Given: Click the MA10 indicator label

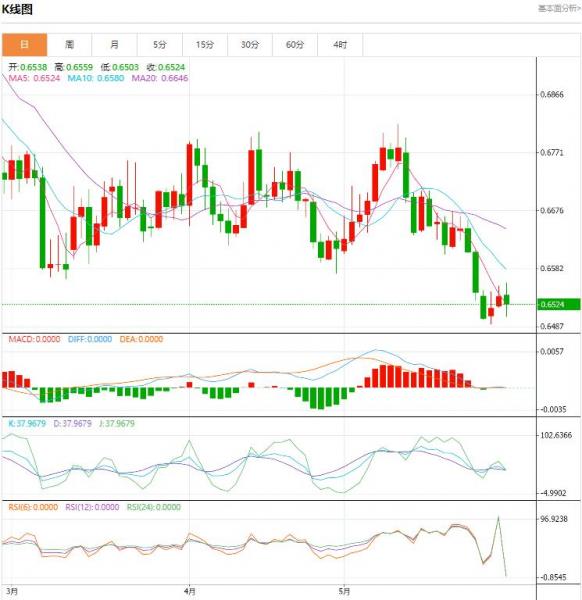Looking at the screenshot, I should click(96, 78).
